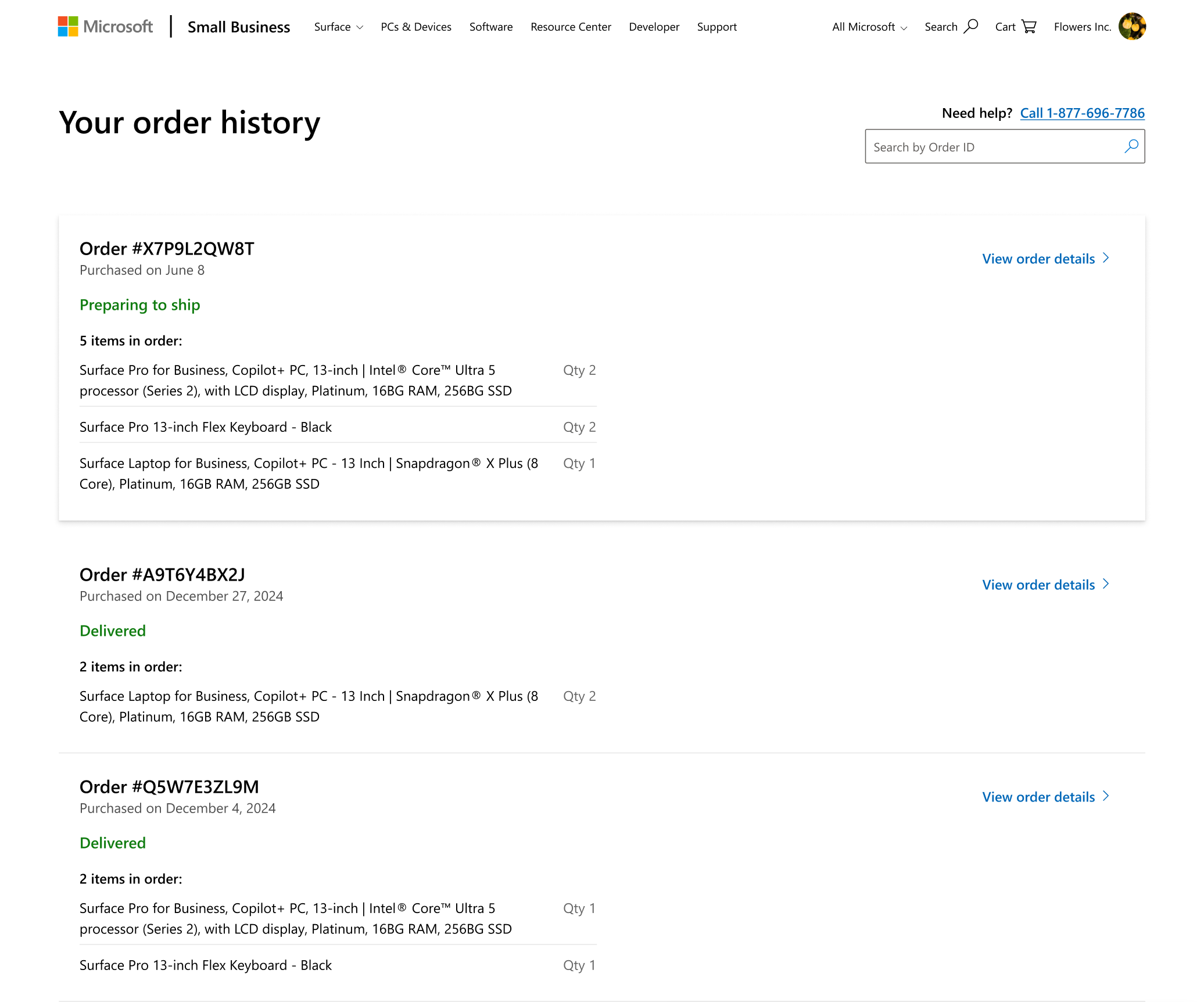This screenshot has width=1204, height=1002.
Task: Click Purchased on June 8 text
Action: 142,270
